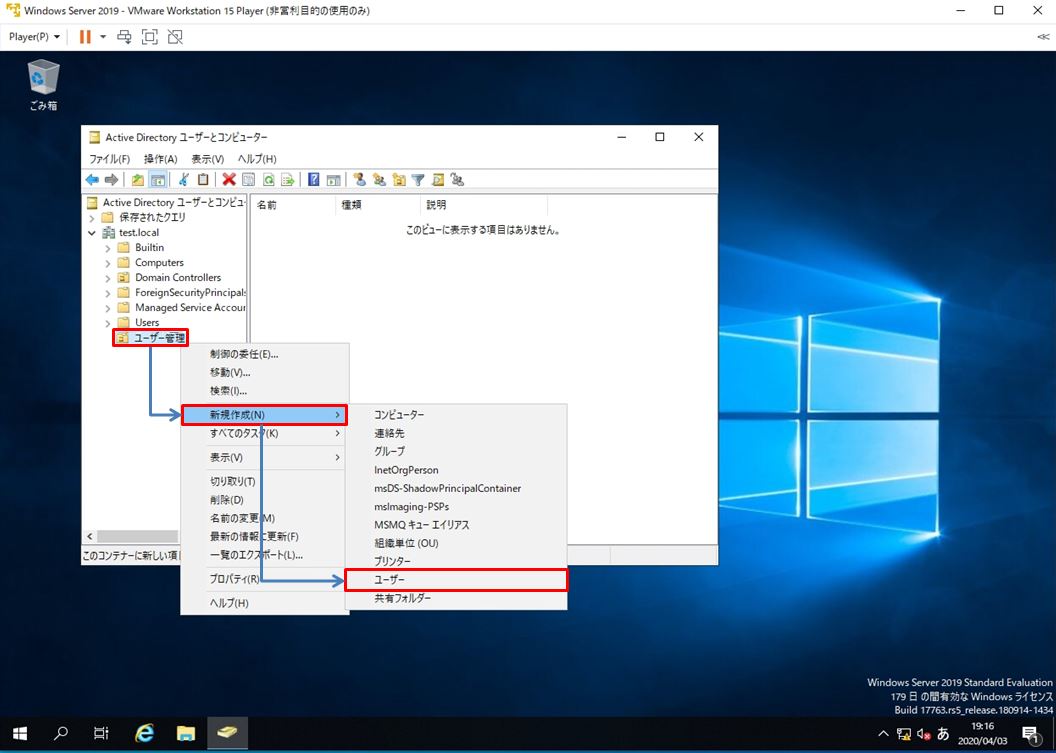Click the Export List toolbar icon
Image resolution: width=1056 pixels, height=753 pixels.
pos(288,180)
